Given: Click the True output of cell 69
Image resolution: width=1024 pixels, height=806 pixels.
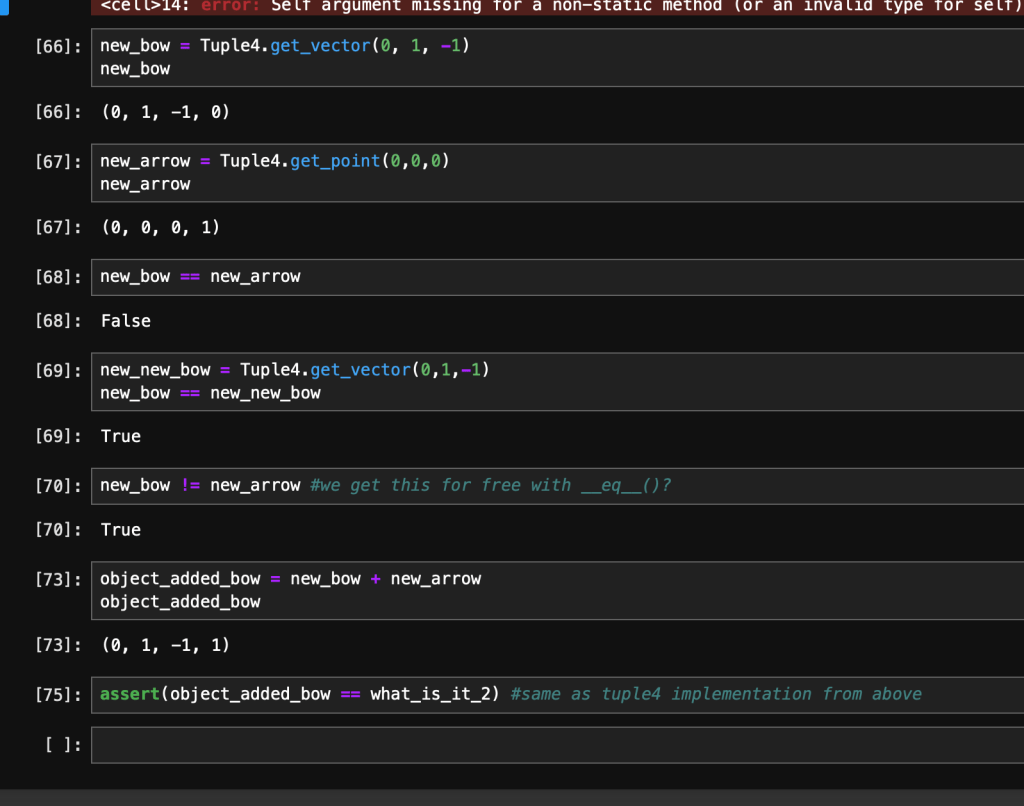Looking at the screenshot, I should pos(121,436).
